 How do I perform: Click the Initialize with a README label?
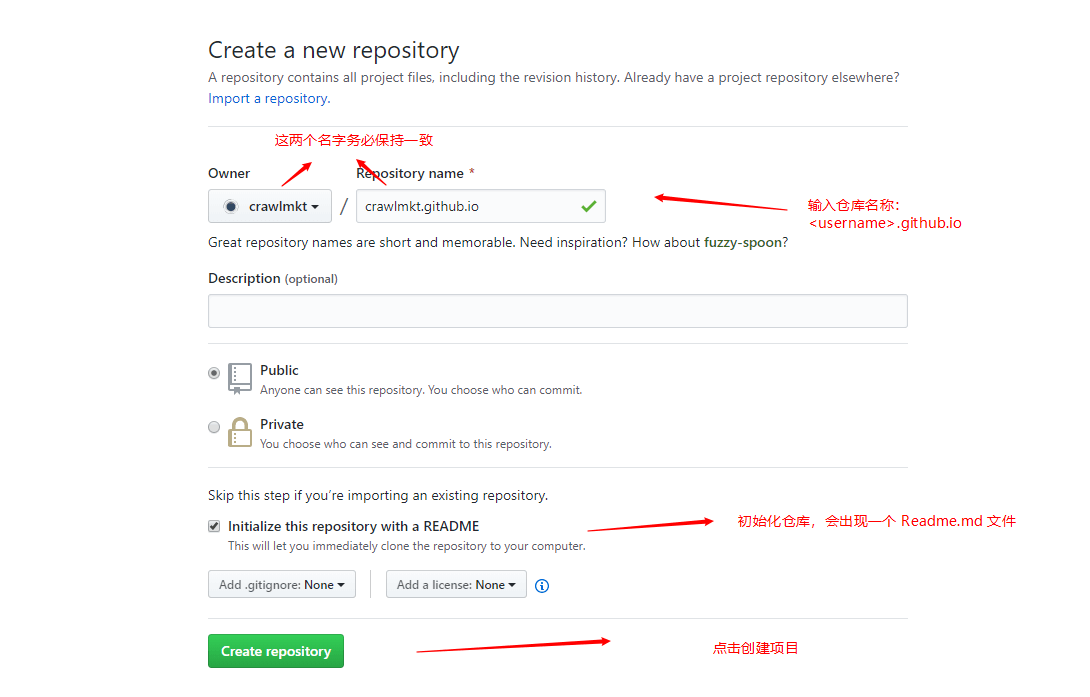click(x=353, y=526)
